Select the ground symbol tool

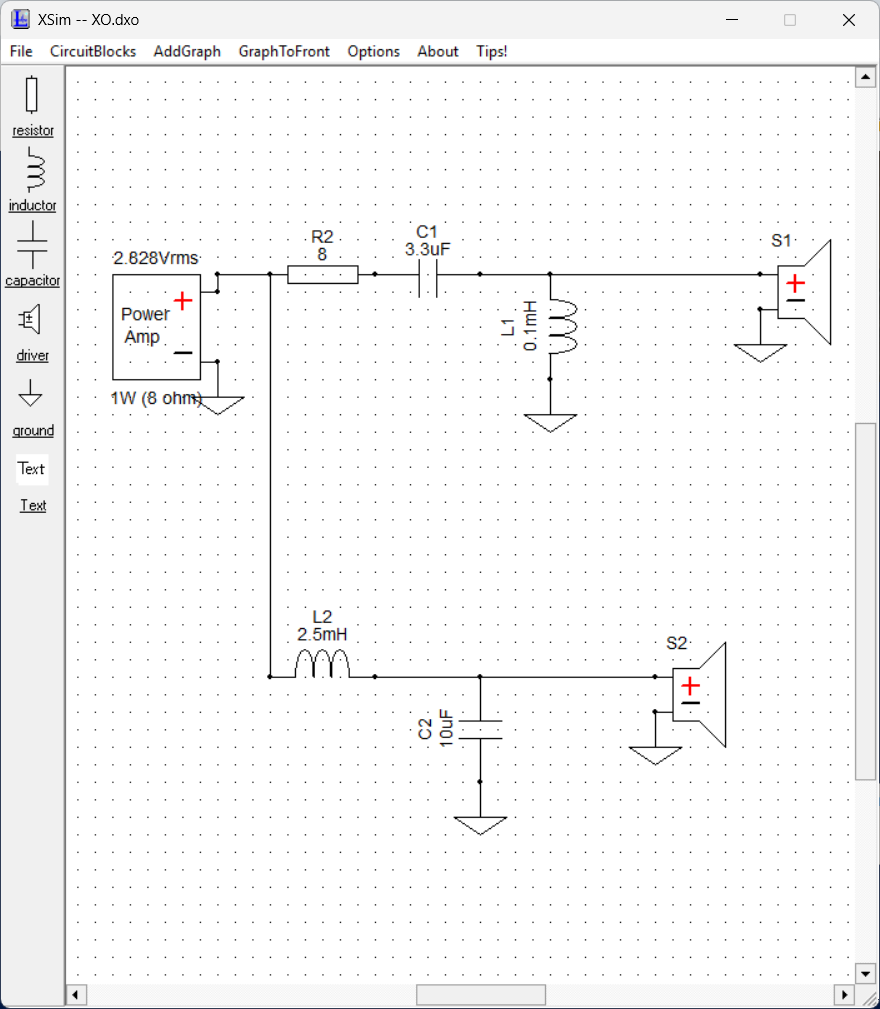pos(31,394)
